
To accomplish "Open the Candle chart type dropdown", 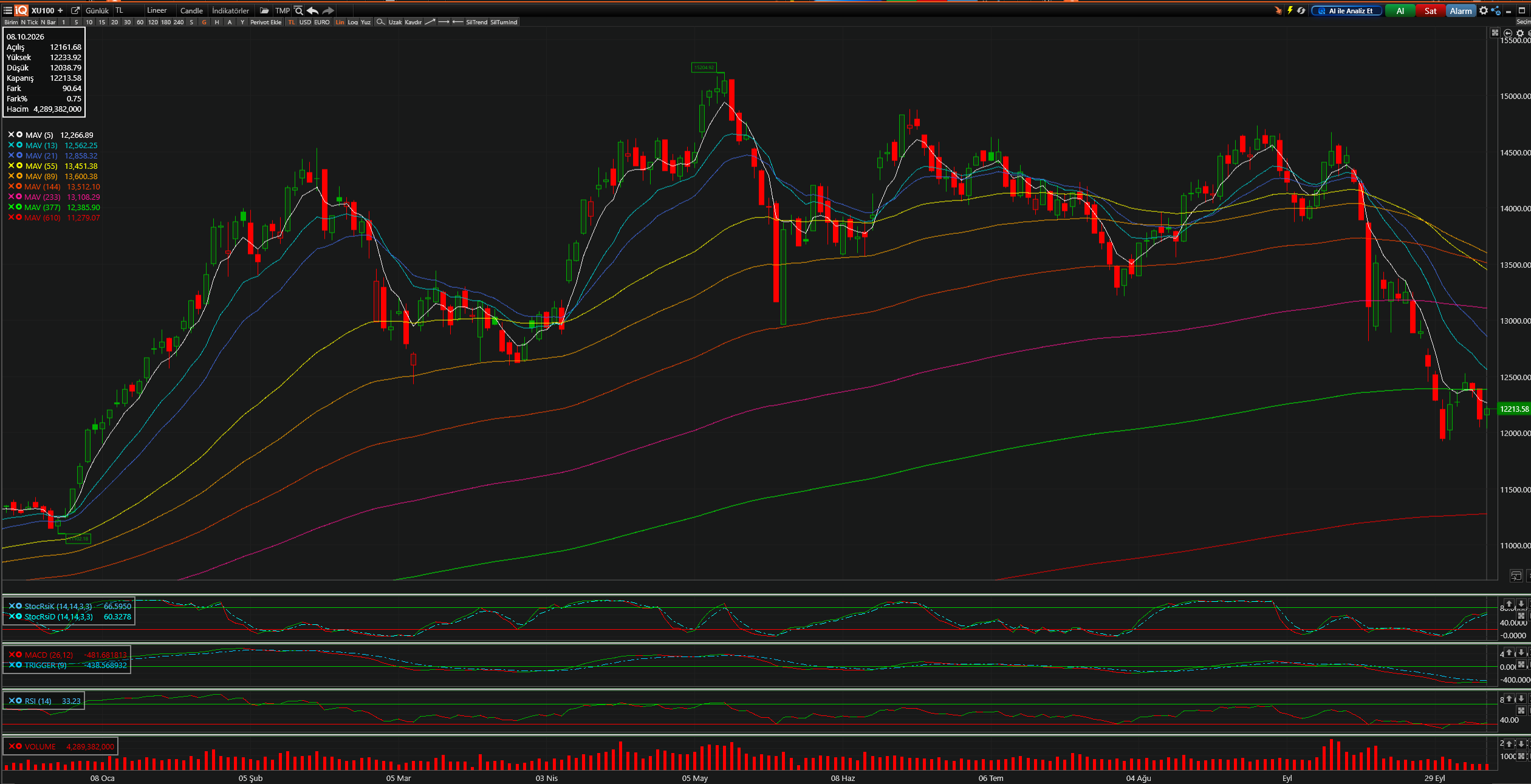I will (191, 10).
